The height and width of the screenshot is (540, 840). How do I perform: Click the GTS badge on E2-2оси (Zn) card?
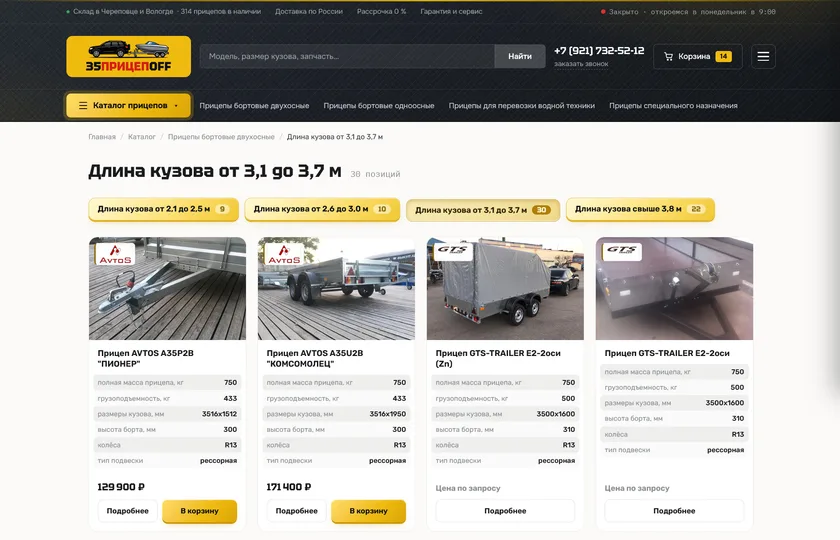tap(453, 251)
